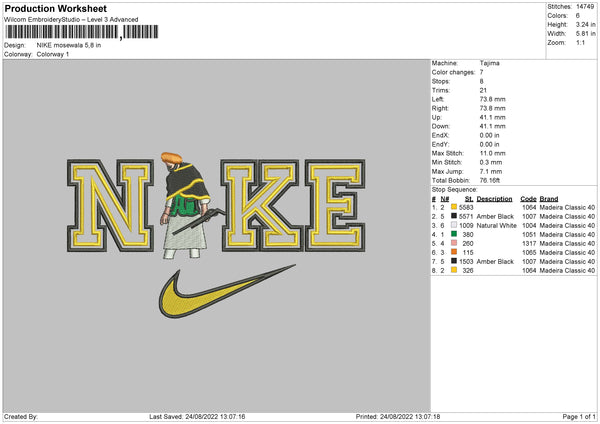This screenshot has width=600, height=424.
Task: Select code 1065 in the orange row
Action: point(529,253)
